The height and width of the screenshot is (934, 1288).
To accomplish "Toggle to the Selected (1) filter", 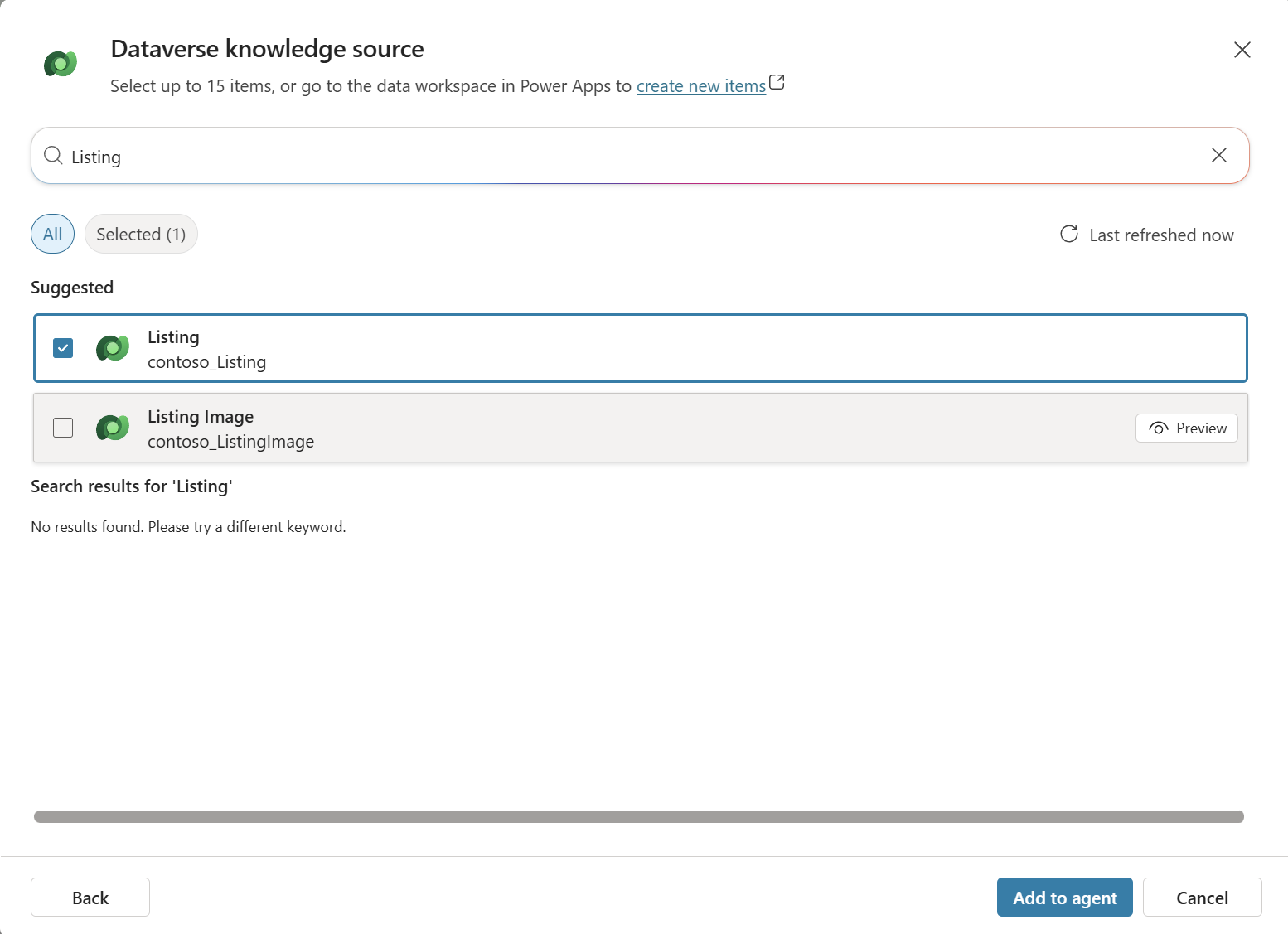I will [141, 234].
